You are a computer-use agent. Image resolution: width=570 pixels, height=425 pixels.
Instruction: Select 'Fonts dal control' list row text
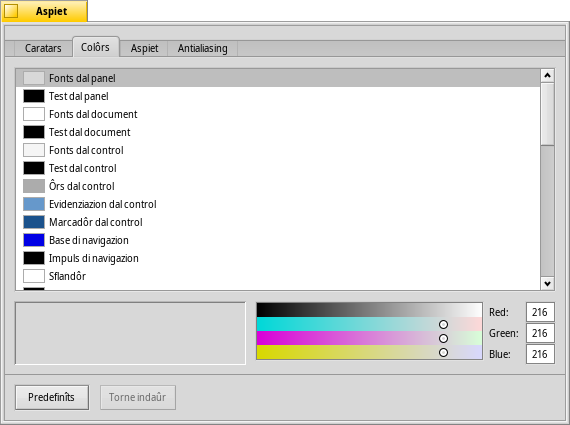86,150
